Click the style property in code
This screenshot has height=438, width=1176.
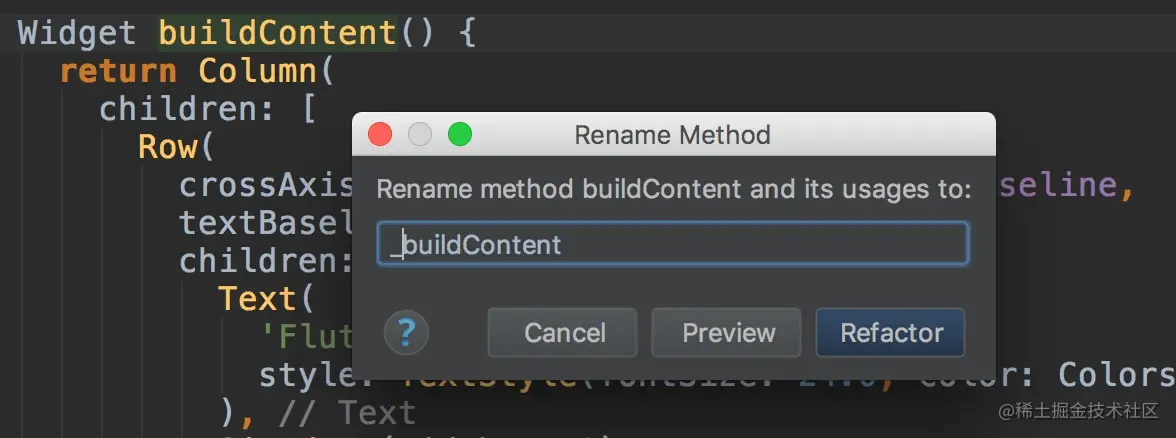(298, 374)
